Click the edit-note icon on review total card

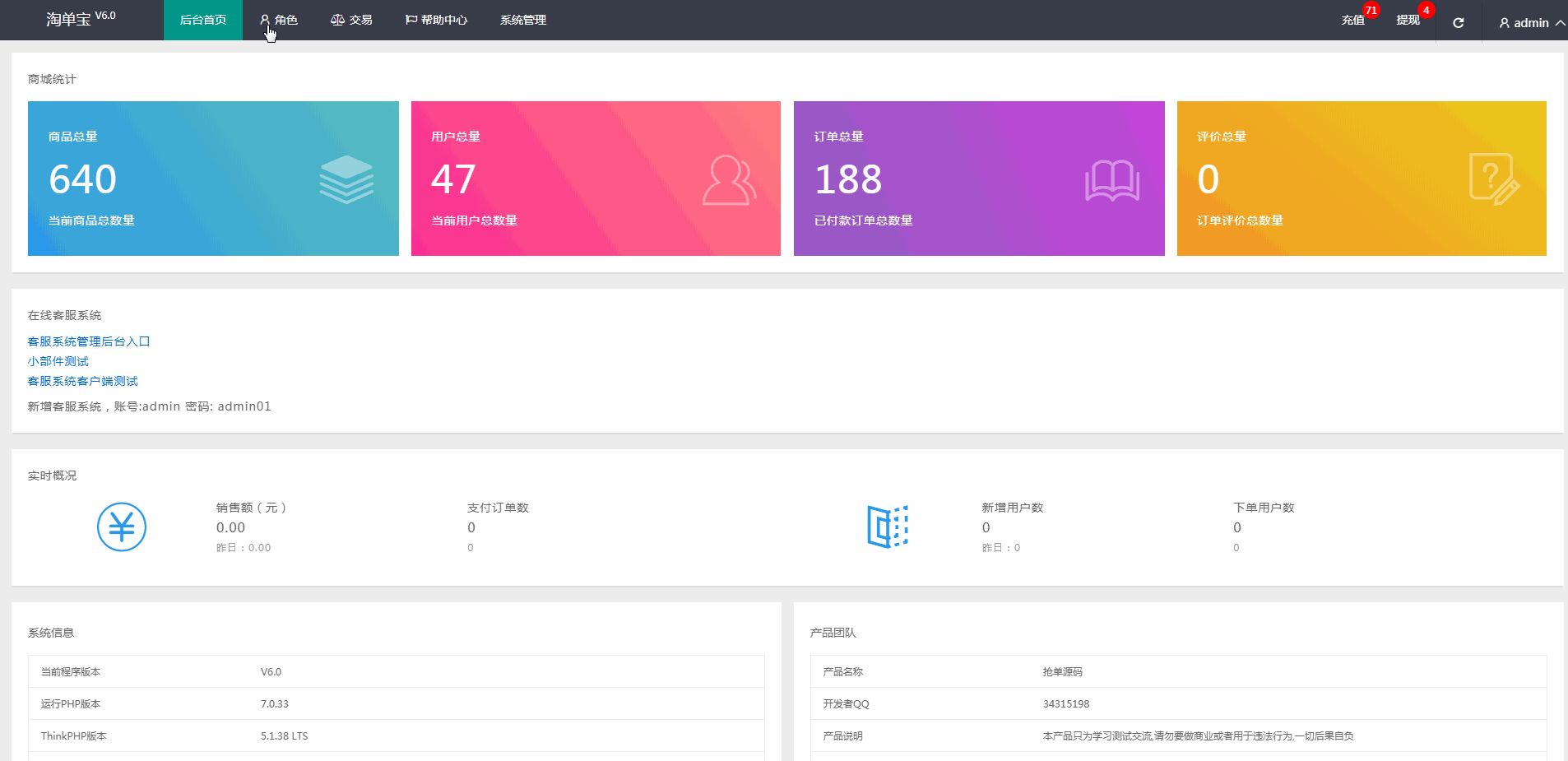pos(1494,179)
